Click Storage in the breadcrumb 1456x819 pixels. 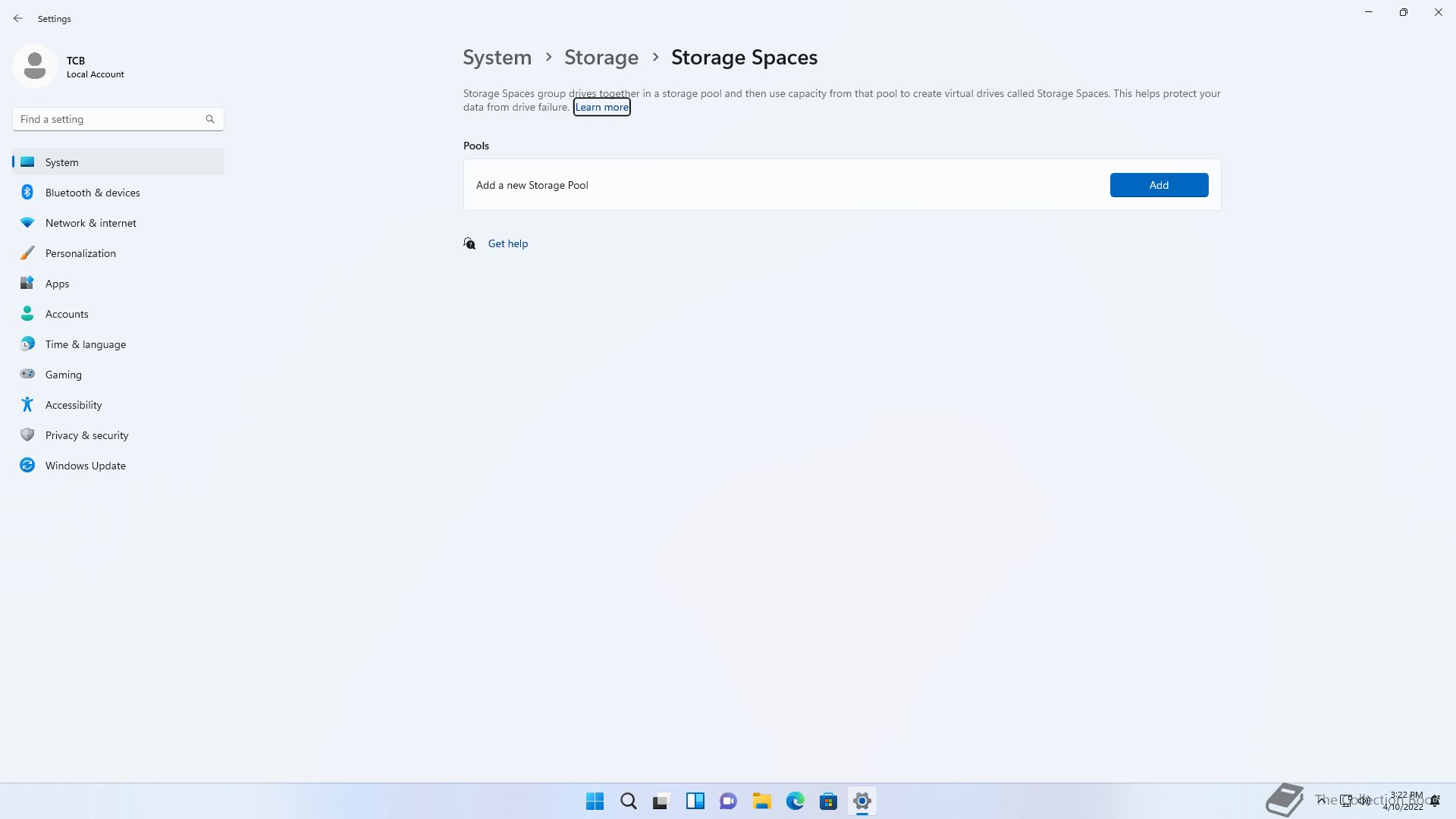point(601,58)
